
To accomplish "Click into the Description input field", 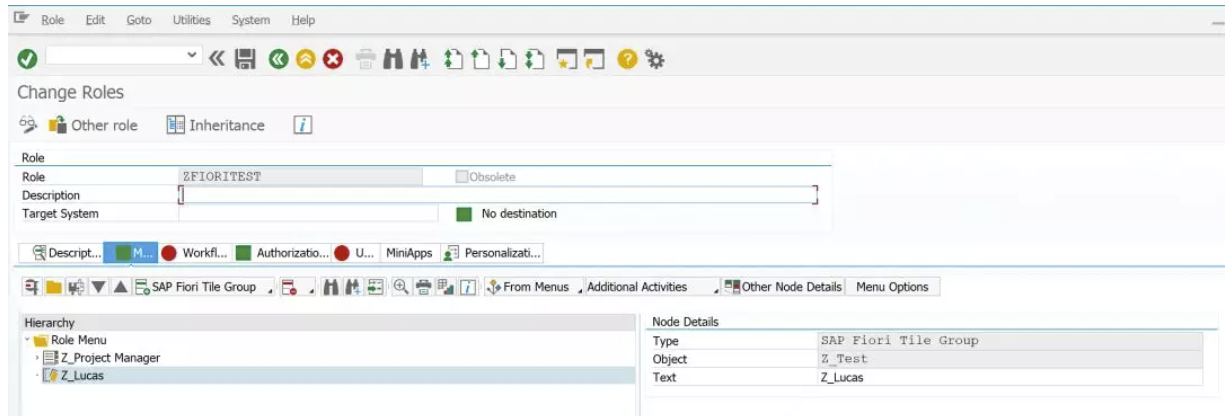I will click(x=498, y=195).
